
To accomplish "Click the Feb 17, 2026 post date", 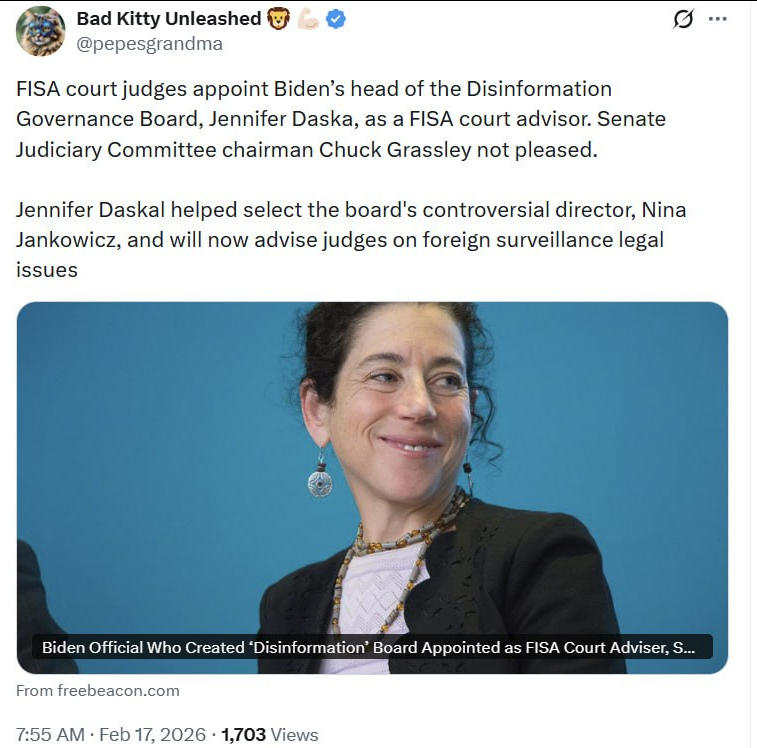I will click(153, 734).
